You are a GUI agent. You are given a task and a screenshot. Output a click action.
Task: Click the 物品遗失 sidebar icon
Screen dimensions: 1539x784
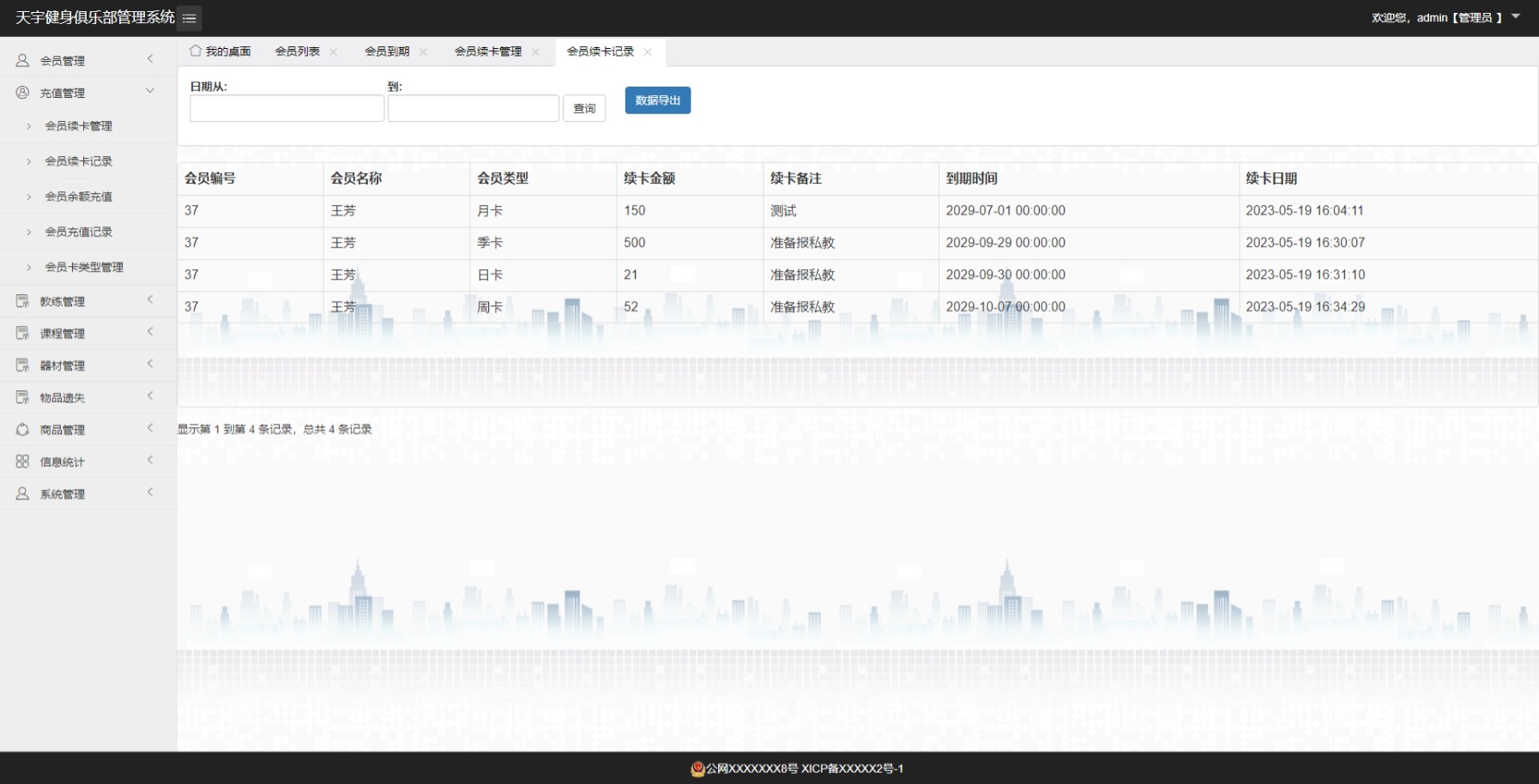coord(22,397)
